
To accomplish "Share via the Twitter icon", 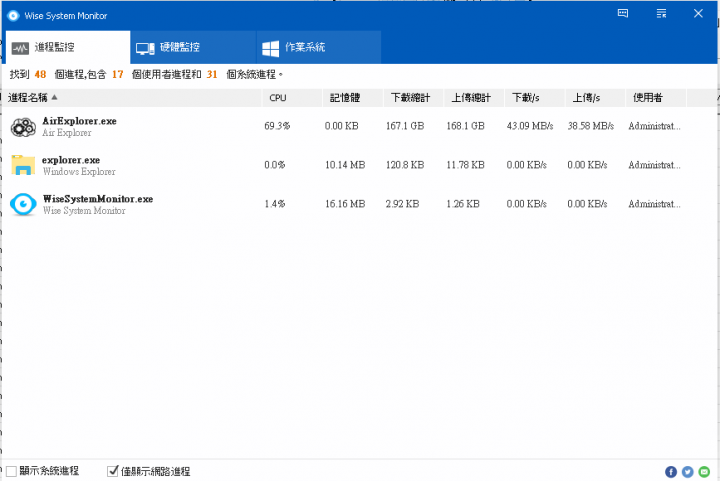I will (687, 472).
